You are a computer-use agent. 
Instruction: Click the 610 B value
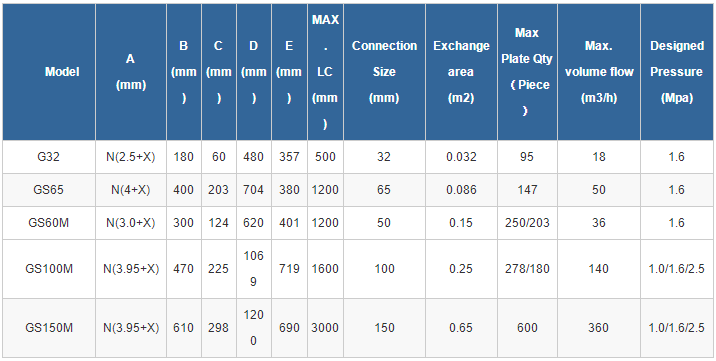coord(184,327)
